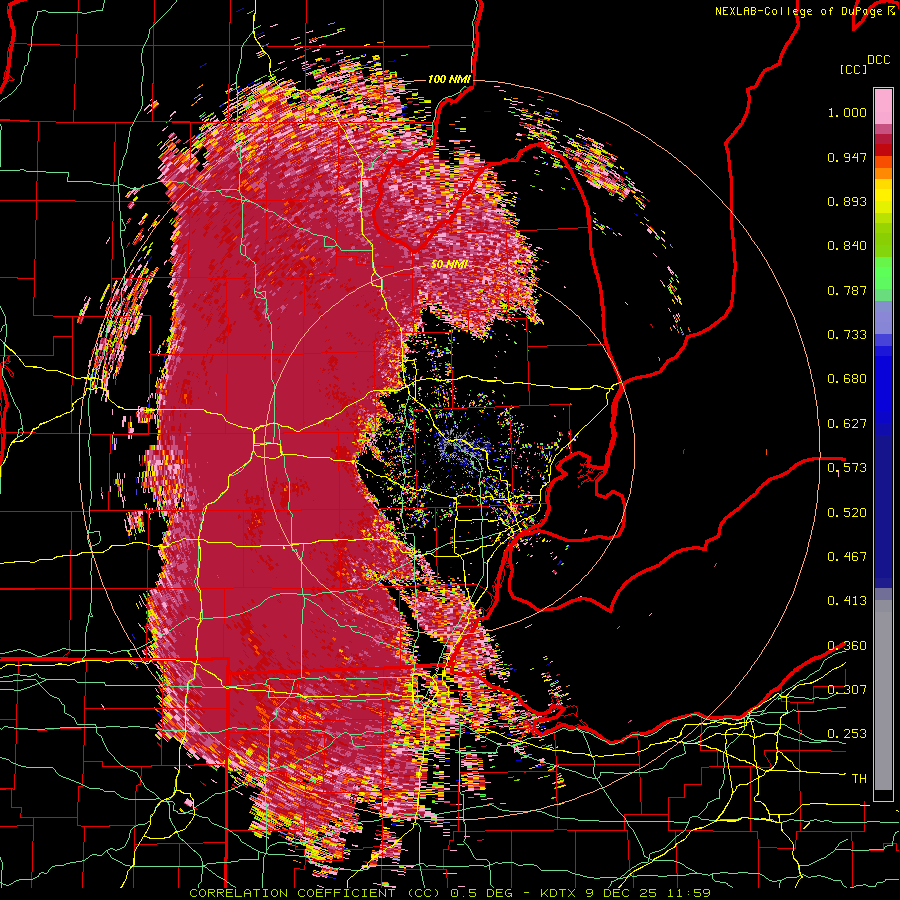Screen dimensions: 900x900
Task: Click the [CC] legend unit label
Action: [x=853, y=69]
